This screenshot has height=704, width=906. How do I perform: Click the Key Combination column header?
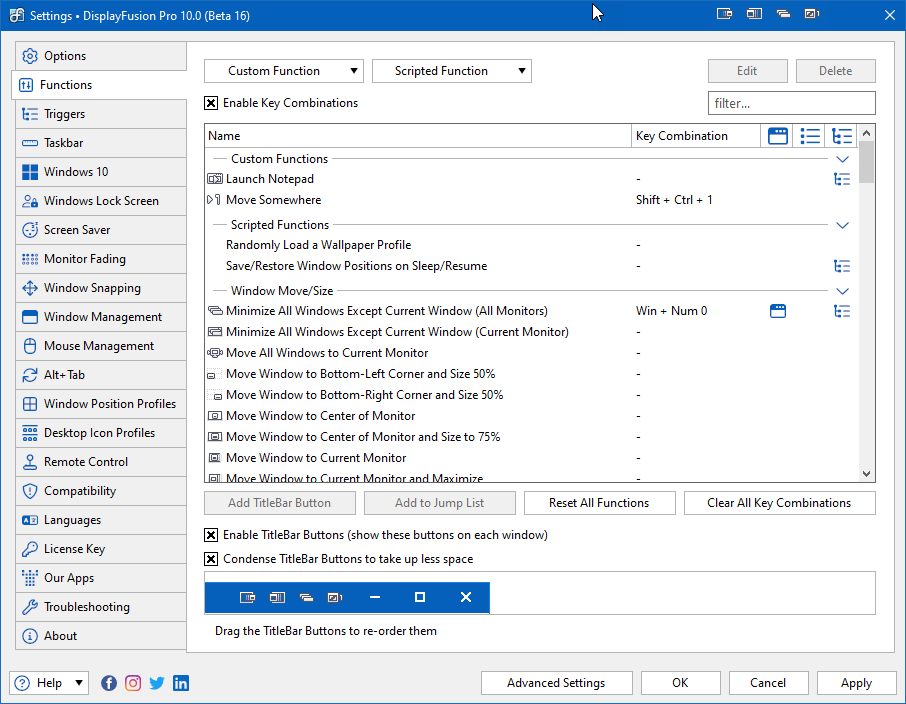[x=696, y=136]
